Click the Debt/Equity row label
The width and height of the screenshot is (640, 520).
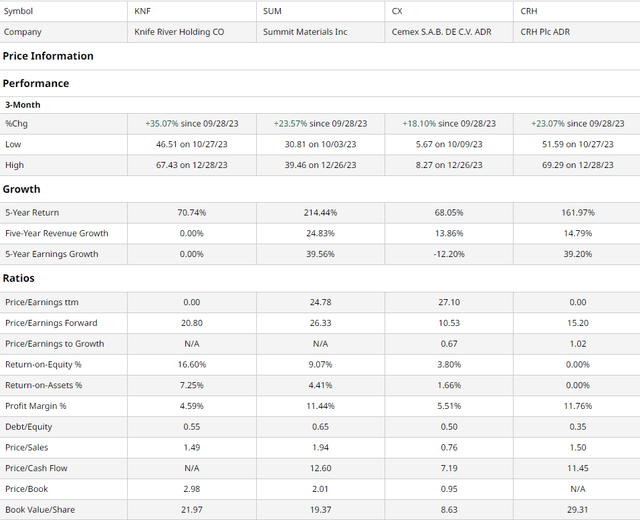point(29,427)
